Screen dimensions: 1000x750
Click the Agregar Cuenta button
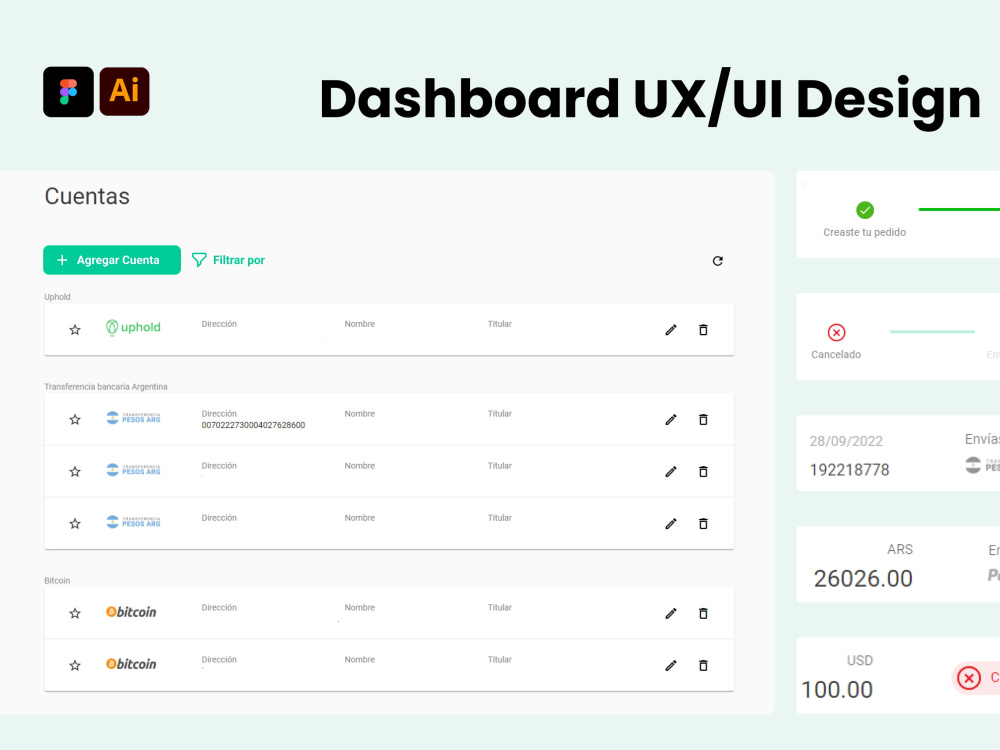[x=112, y=260]
